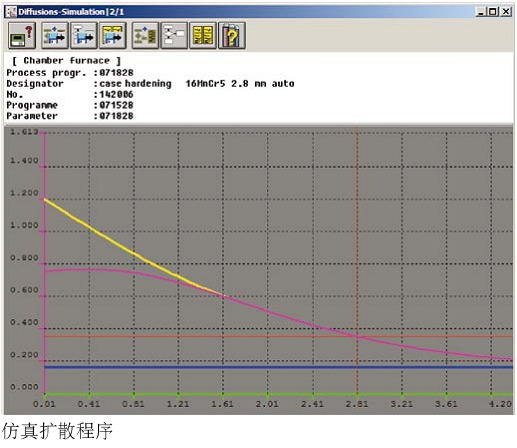517x448 pixels.
Task: Click the blue core carbon baseline
Action: coord(278,367)
